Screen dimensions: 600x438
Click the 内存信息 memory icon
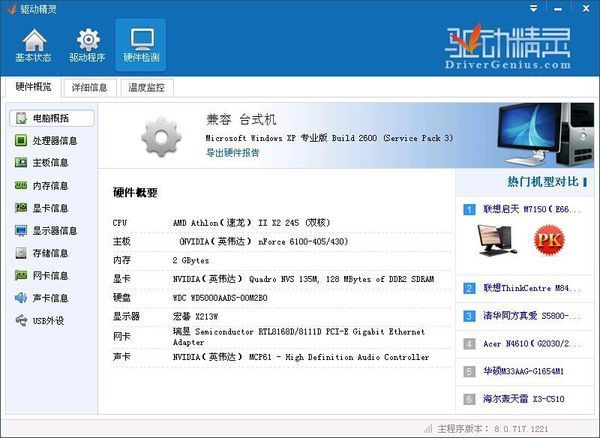(21, 186)
